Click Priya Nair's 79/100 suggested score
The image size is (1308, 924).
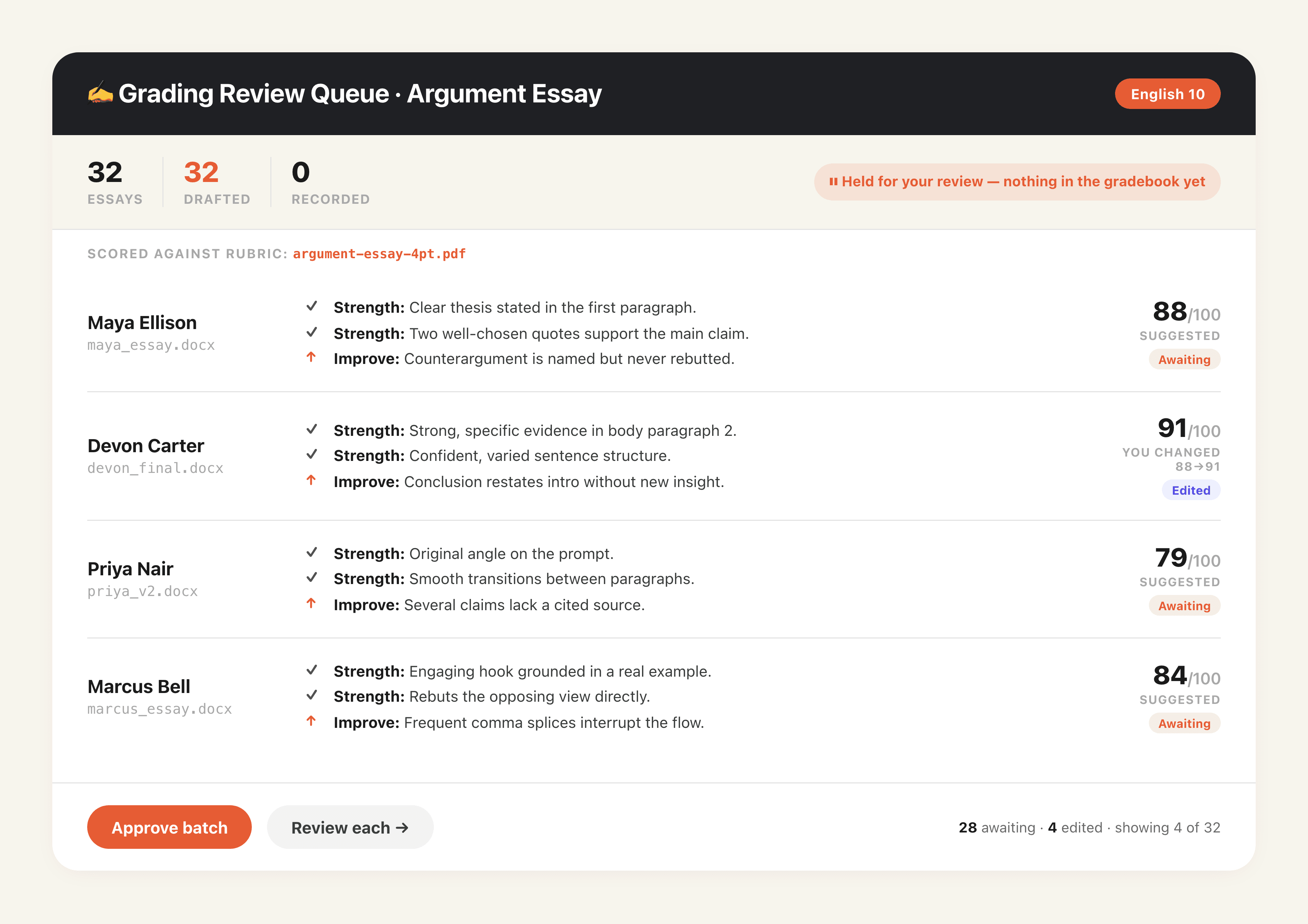coord(1187,559)
